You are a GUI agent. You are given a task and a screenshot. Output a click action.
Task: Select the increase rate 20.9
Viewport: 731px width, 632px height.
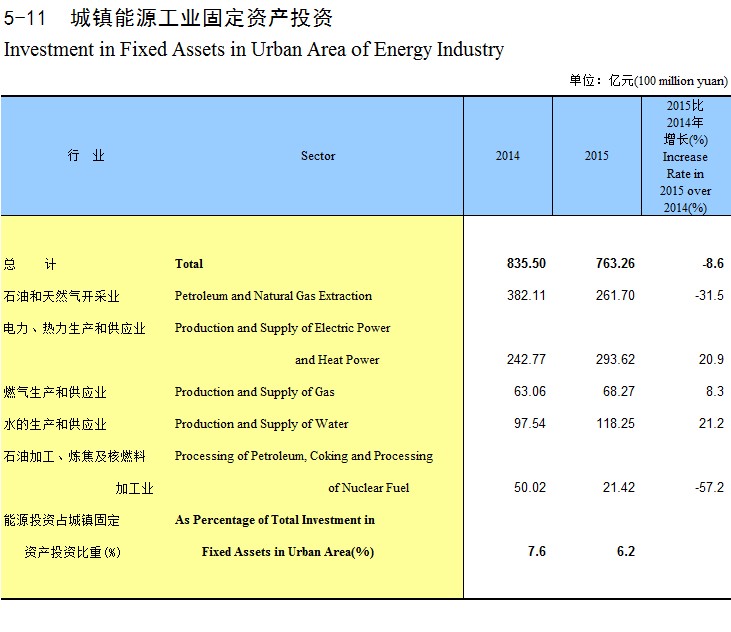pyautogui.click(x=711, y=359)
